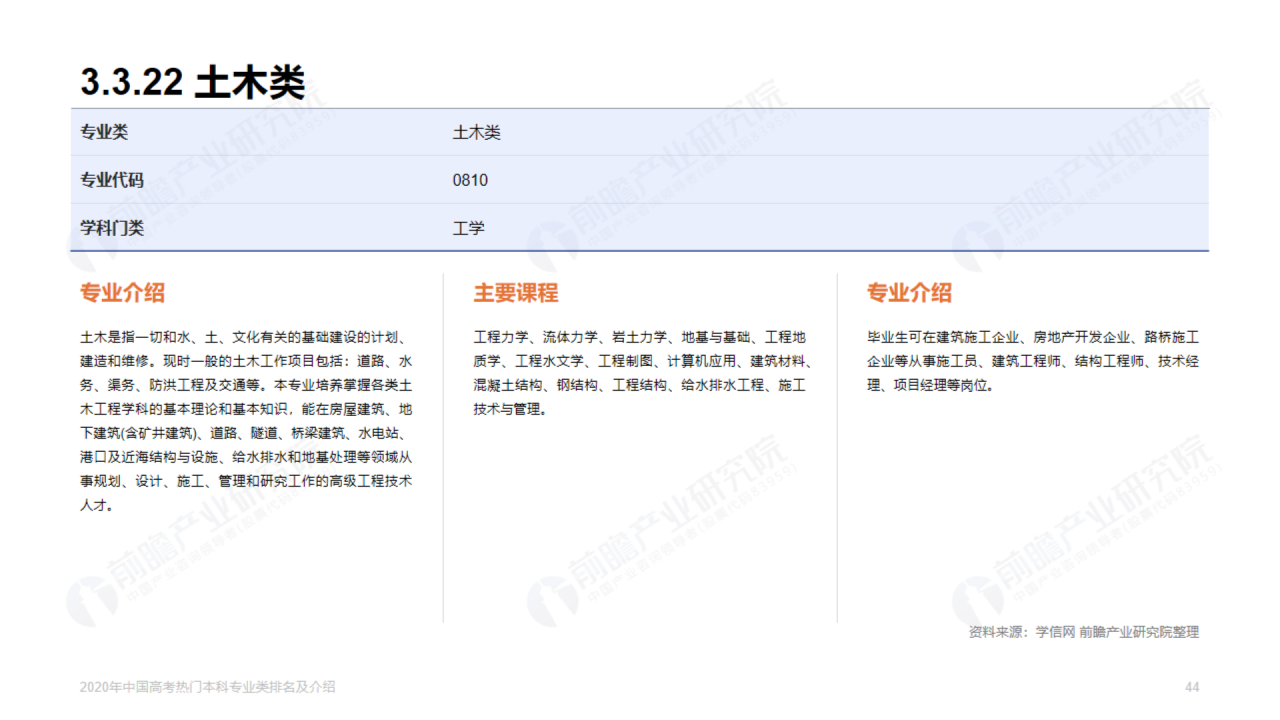Click the right orange heading "专业介绍"
Screen dimensions: 1280x720
pos(909,293)
